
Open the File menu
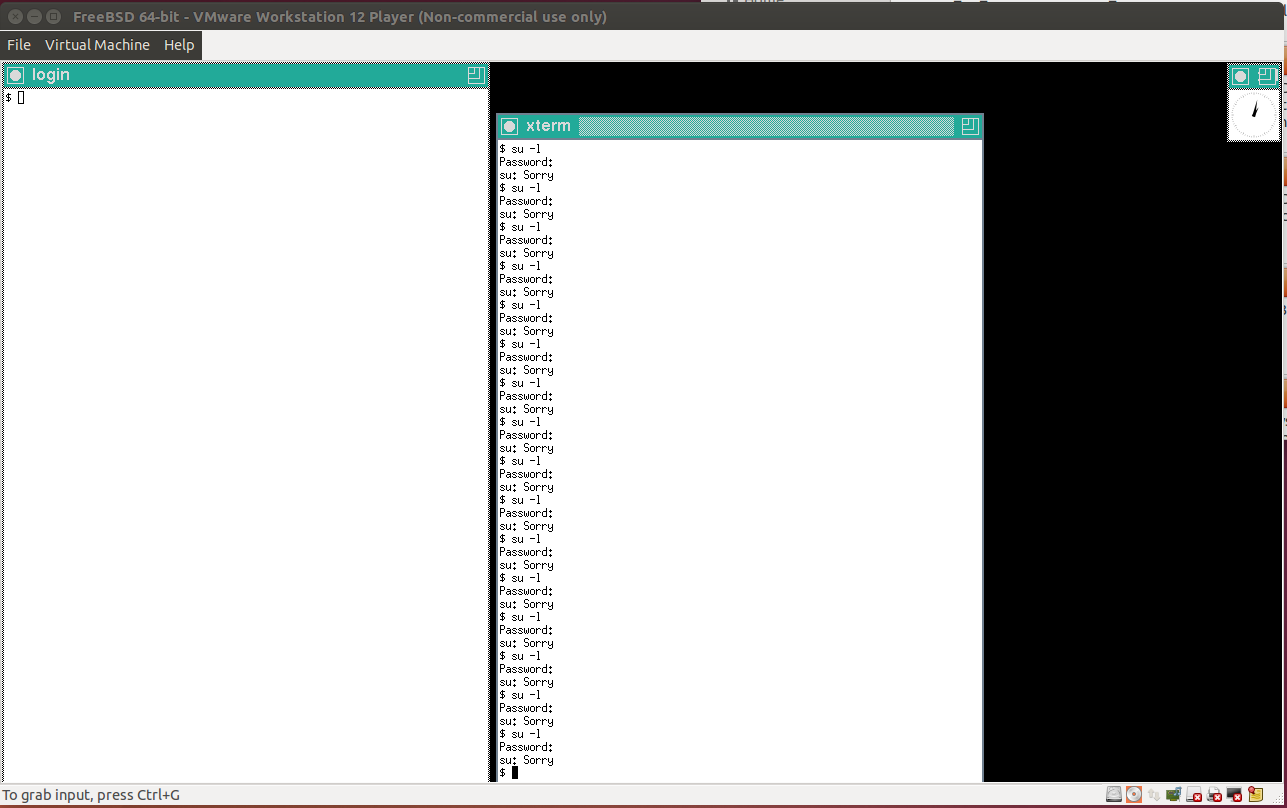(19, 45)
